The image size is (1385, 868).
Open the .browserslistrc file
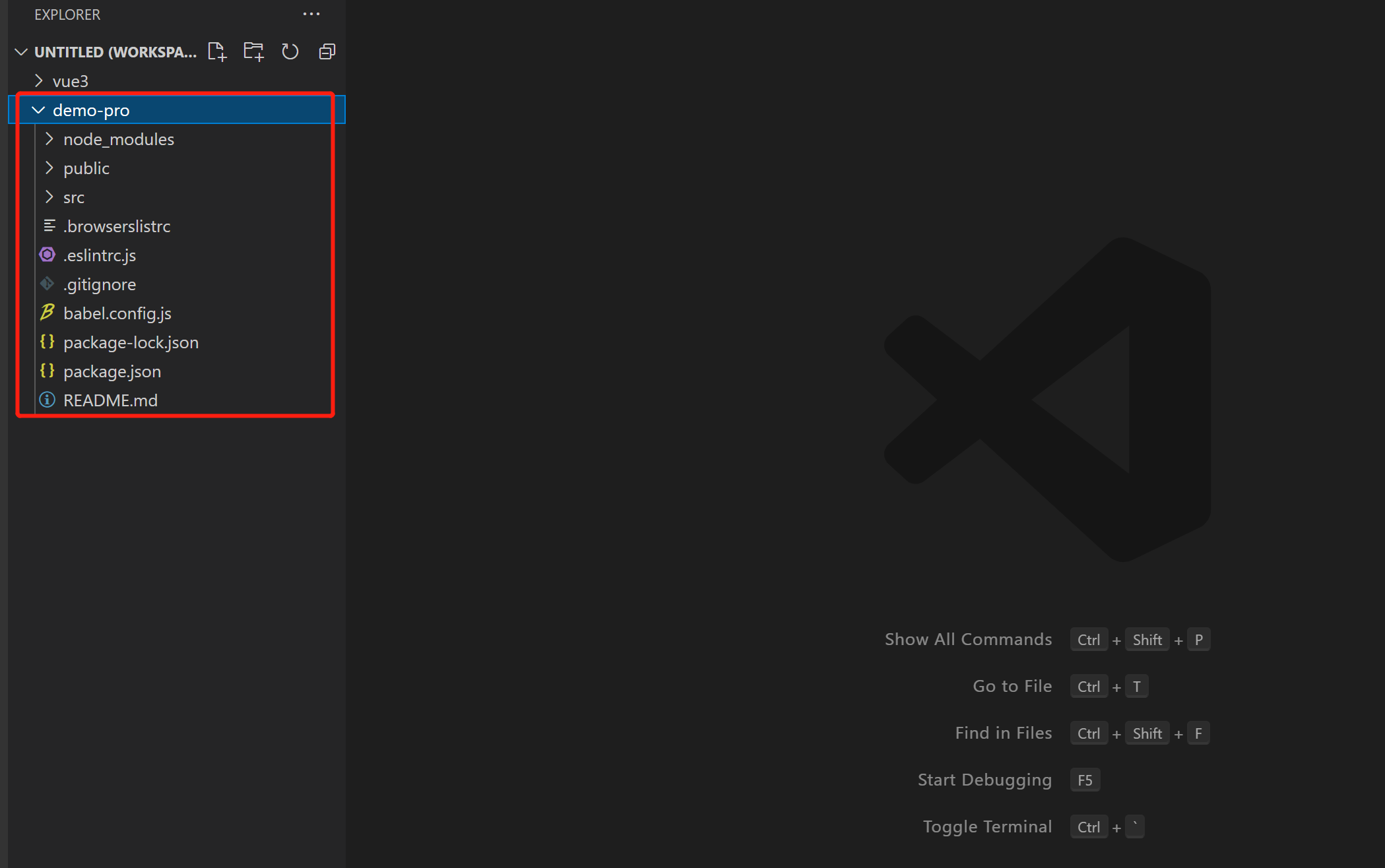tap(117, 226)
